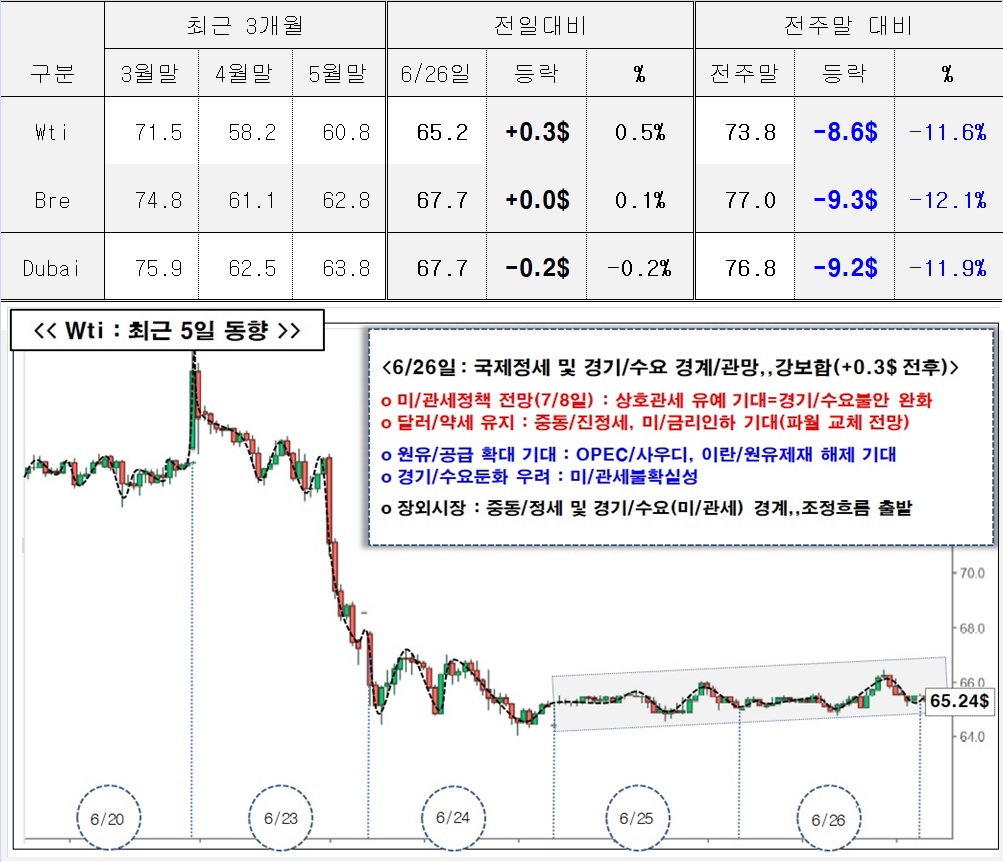The image size is (1003, 862).
Task: Click Bre 5월말 value 62.8
Action: pos(346,200)
